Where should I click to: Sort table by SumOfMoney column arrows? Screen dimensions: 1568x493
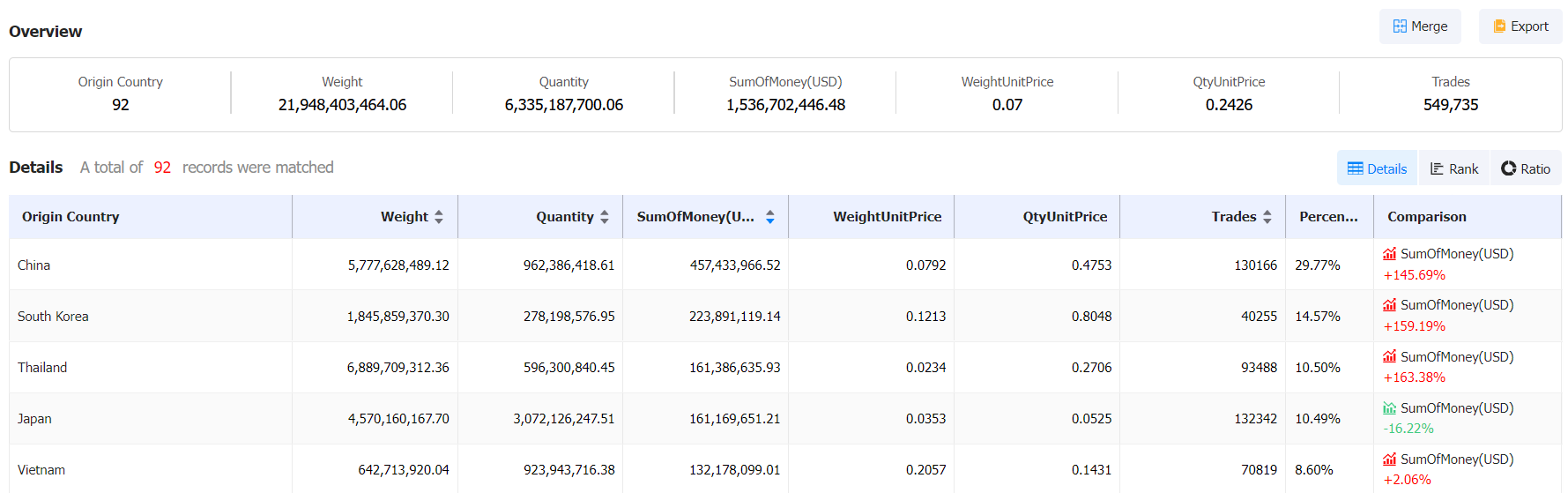coord(770,217)
